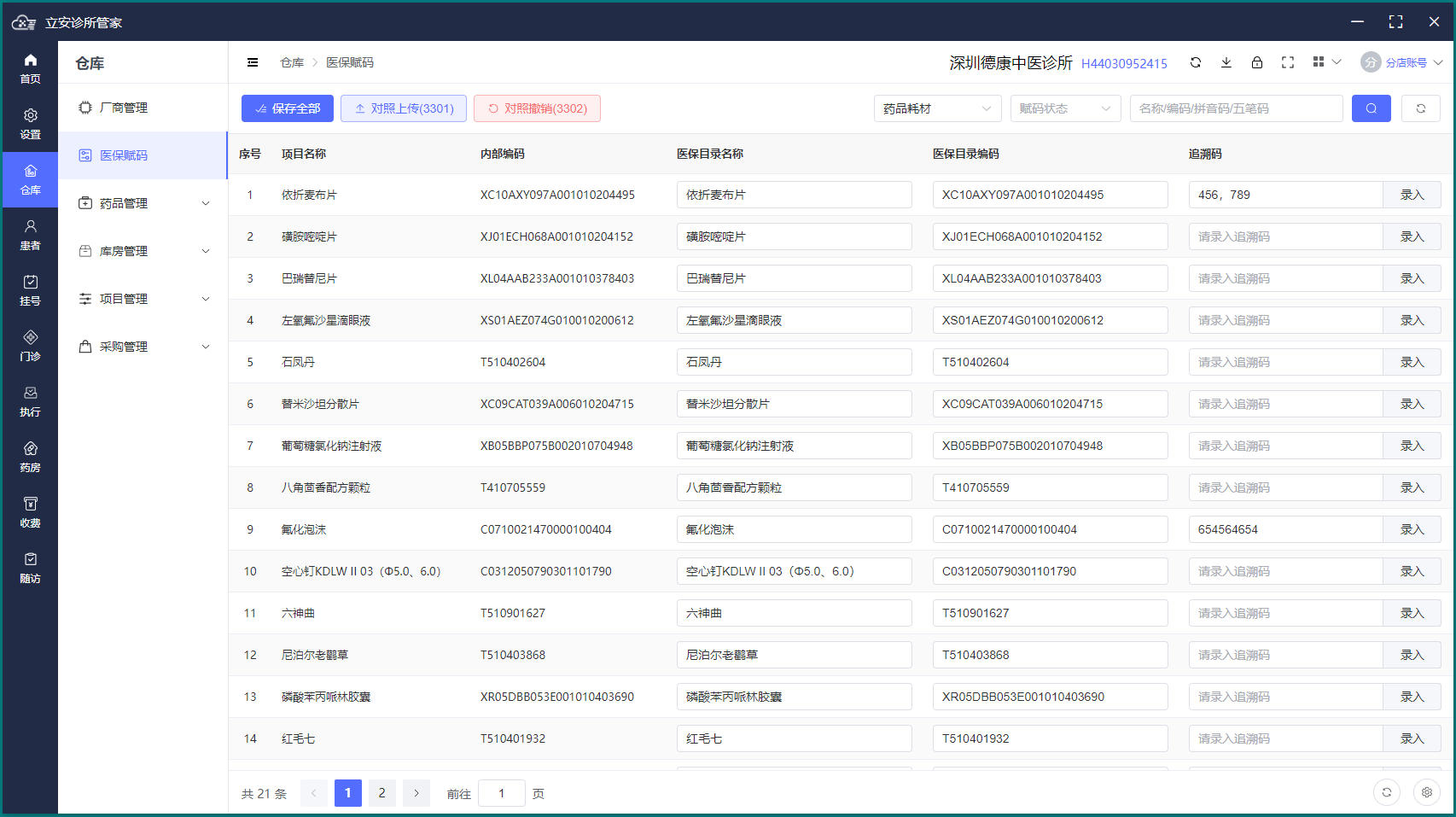Click 录入 button for 依折麦布片
Image resolution: width=1456 pixels, height=817 pixels.
tap(1412, 195)
